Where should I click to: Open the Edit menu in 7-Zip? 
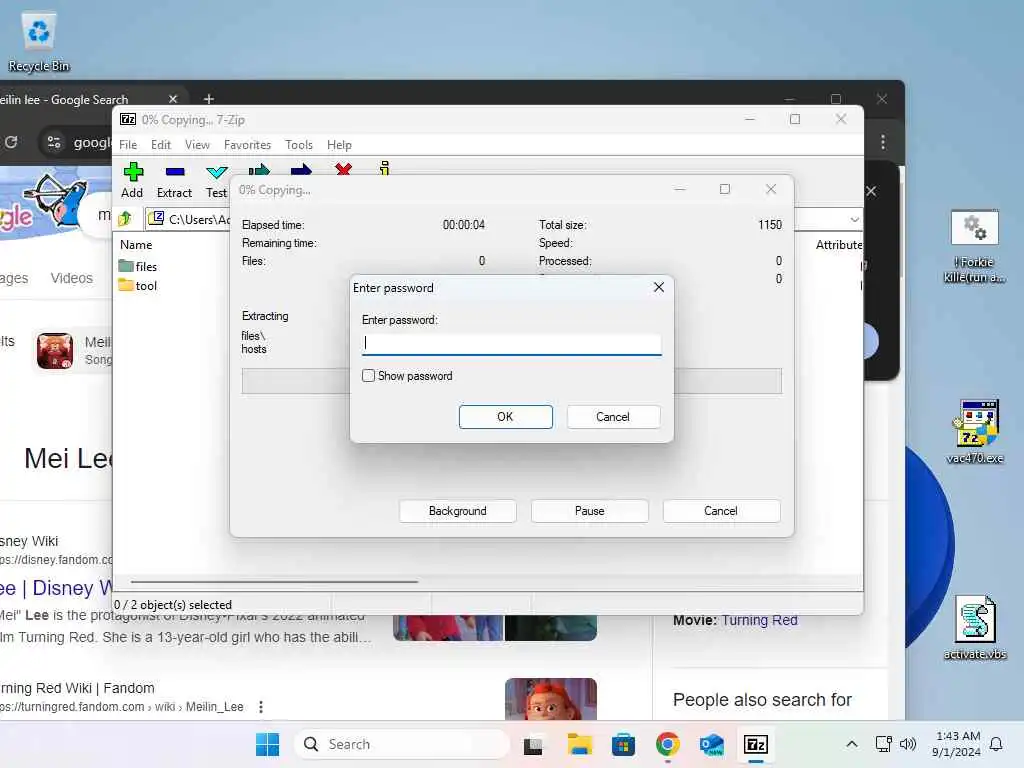click(x=161, y=144)
